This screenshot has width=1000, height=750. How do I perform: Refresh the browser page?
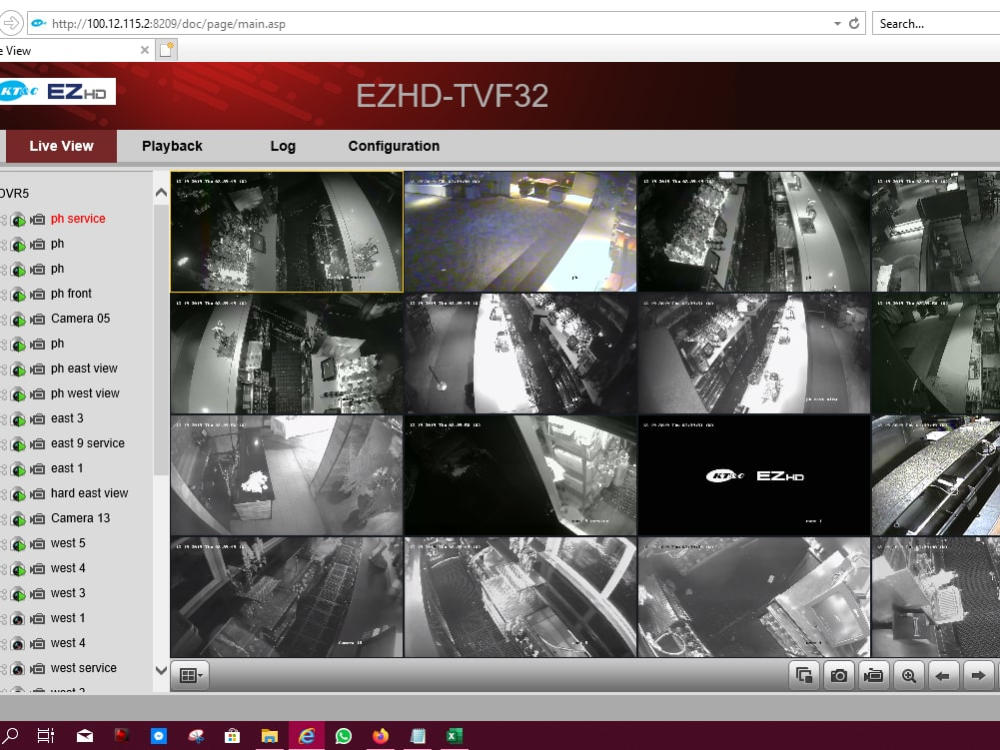854,24
